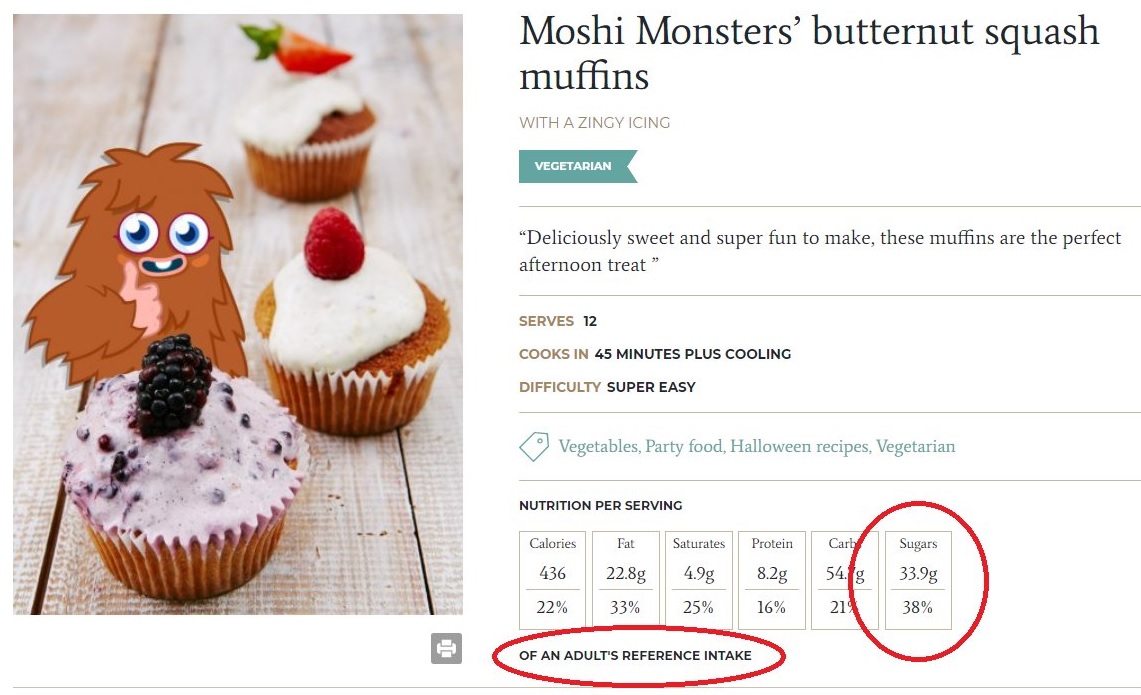Click the butternut squash muffins photo

[238, 314]
